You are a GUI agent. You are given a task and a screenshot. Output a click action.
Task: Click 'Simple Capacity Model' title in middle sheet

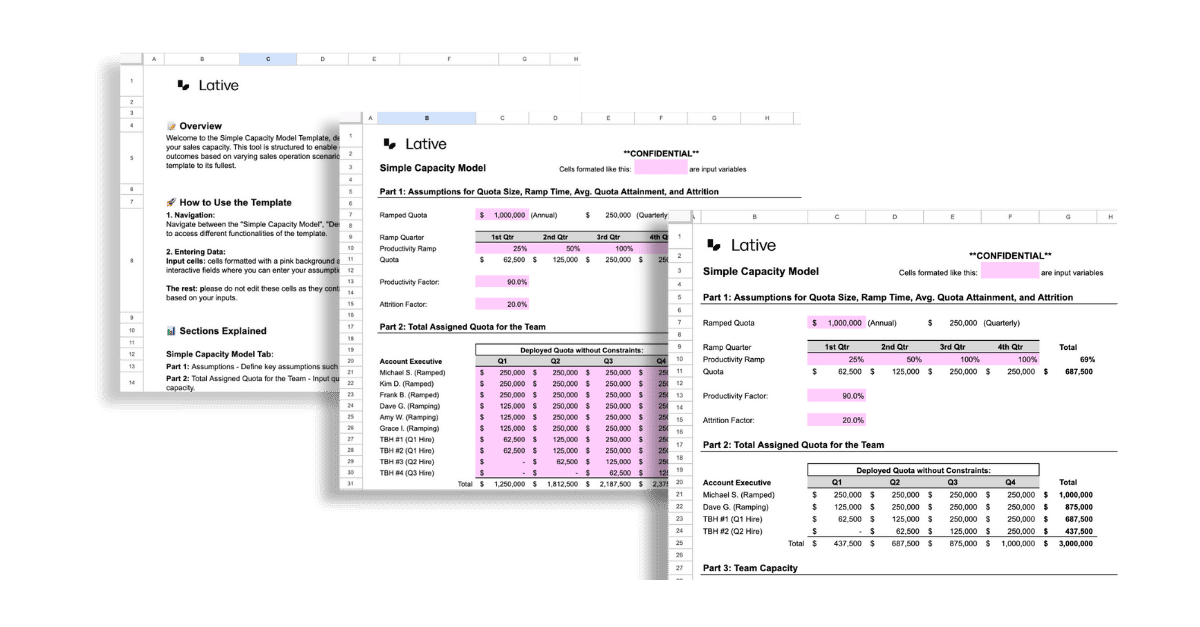(x=433, y=168)
